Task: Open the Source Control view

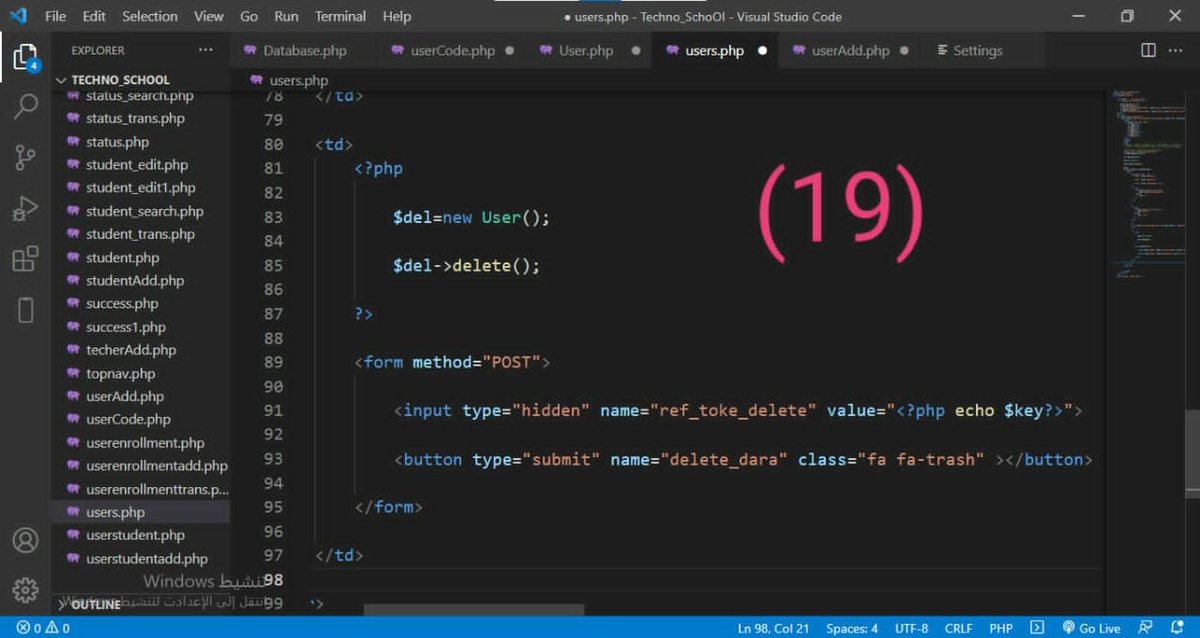Action: (x=25, y=157)
